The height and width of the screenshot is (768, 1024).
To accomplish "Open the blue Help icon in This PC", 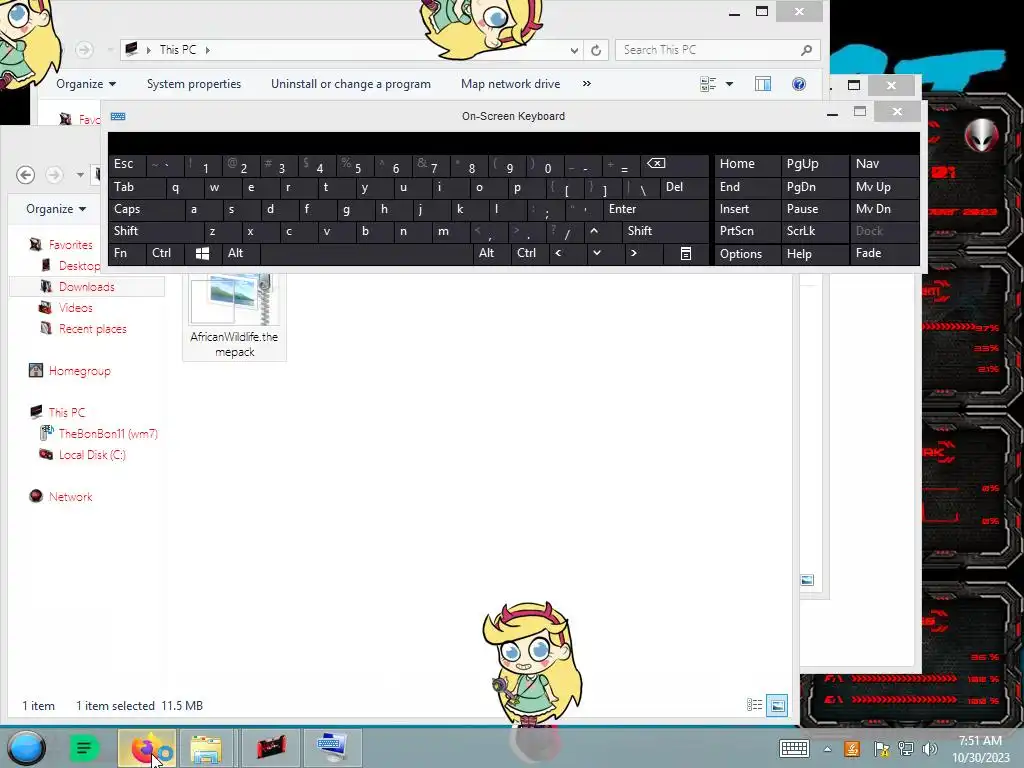I will point(799,84).
